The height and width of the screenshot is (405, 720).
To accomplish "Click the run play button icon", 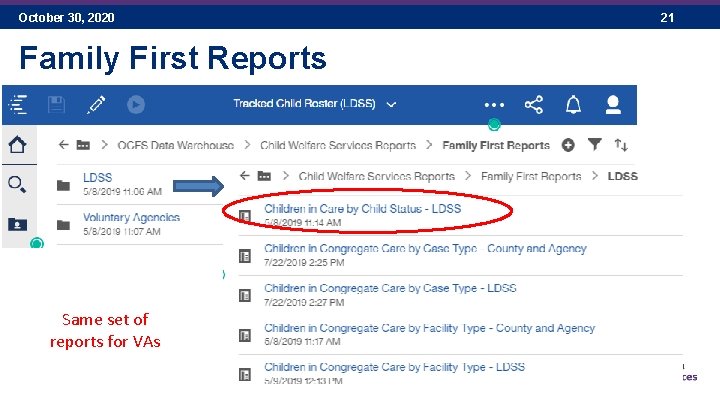I will [136, 104].
